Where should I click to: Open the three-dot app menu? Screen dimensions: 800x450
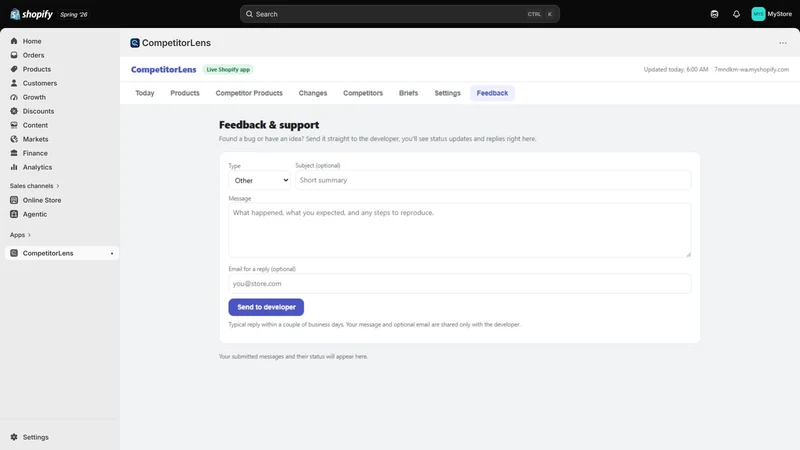783,43
